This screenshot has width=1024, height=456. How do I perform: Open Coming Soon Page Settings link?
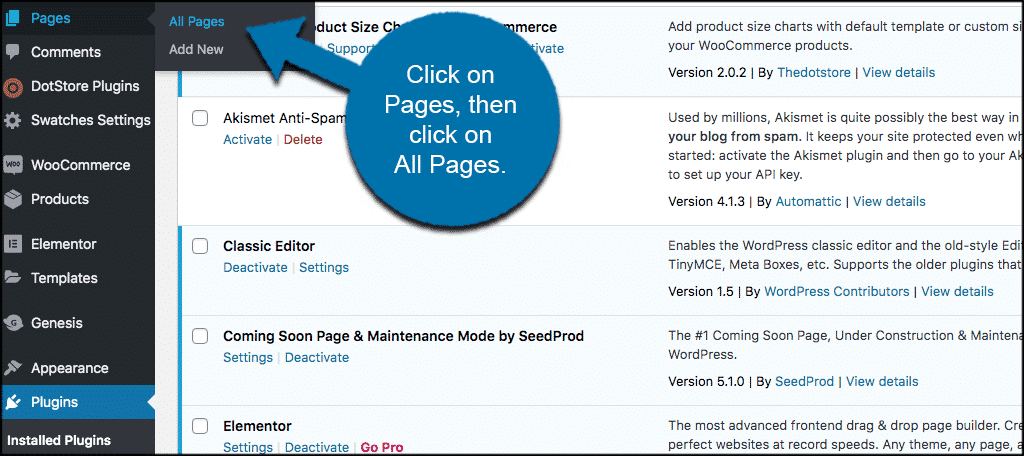point(248,357)
